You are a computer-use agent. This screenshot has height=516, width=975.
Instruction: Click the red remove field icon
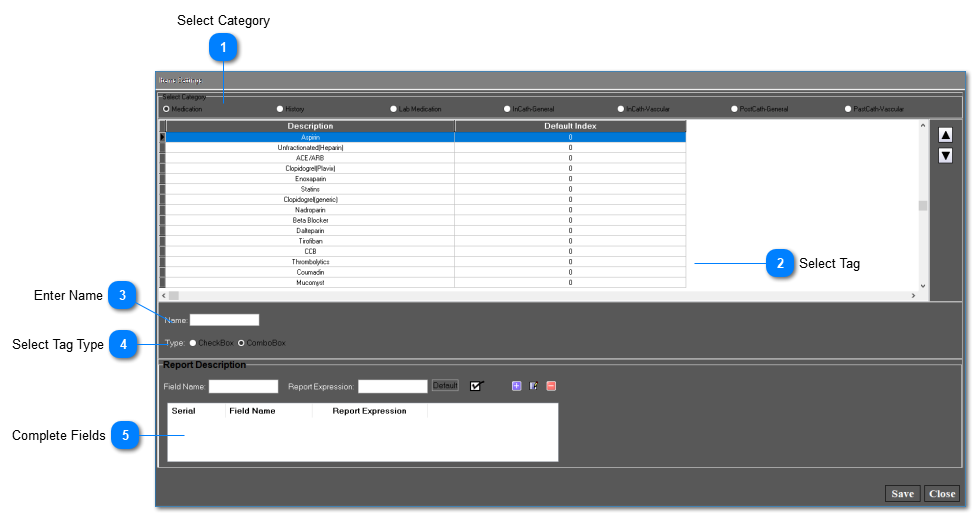tap(551, 386)
